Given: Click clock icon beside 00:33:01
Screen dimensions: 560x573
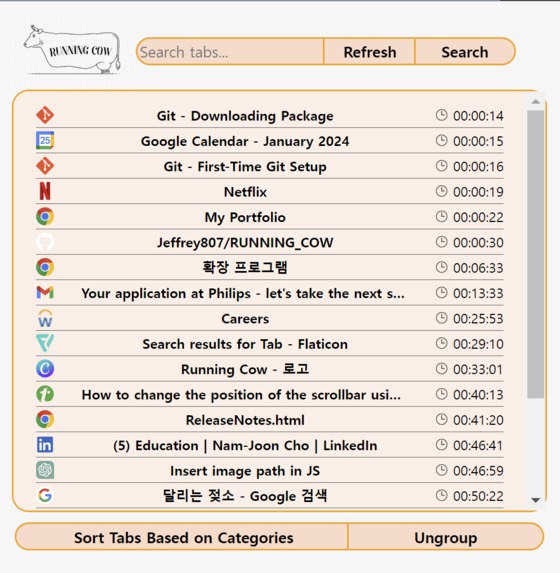Looking at the screenshot, I should coord(442,369).
